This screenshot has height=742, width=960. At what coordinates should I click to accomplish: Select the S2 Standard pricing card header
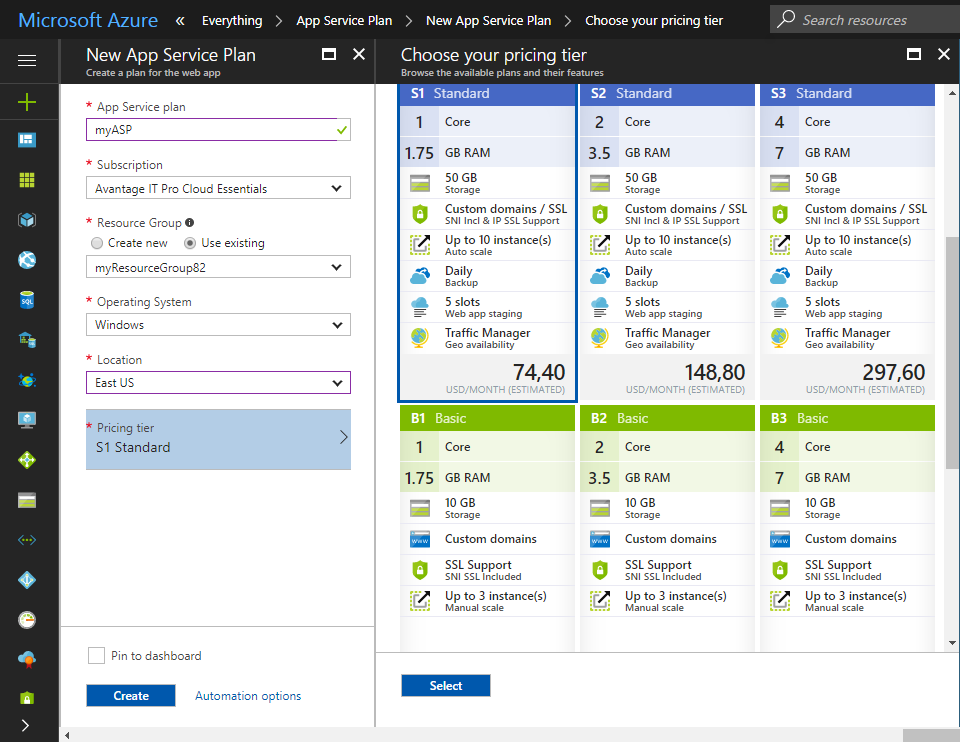(x=667, y=94)
